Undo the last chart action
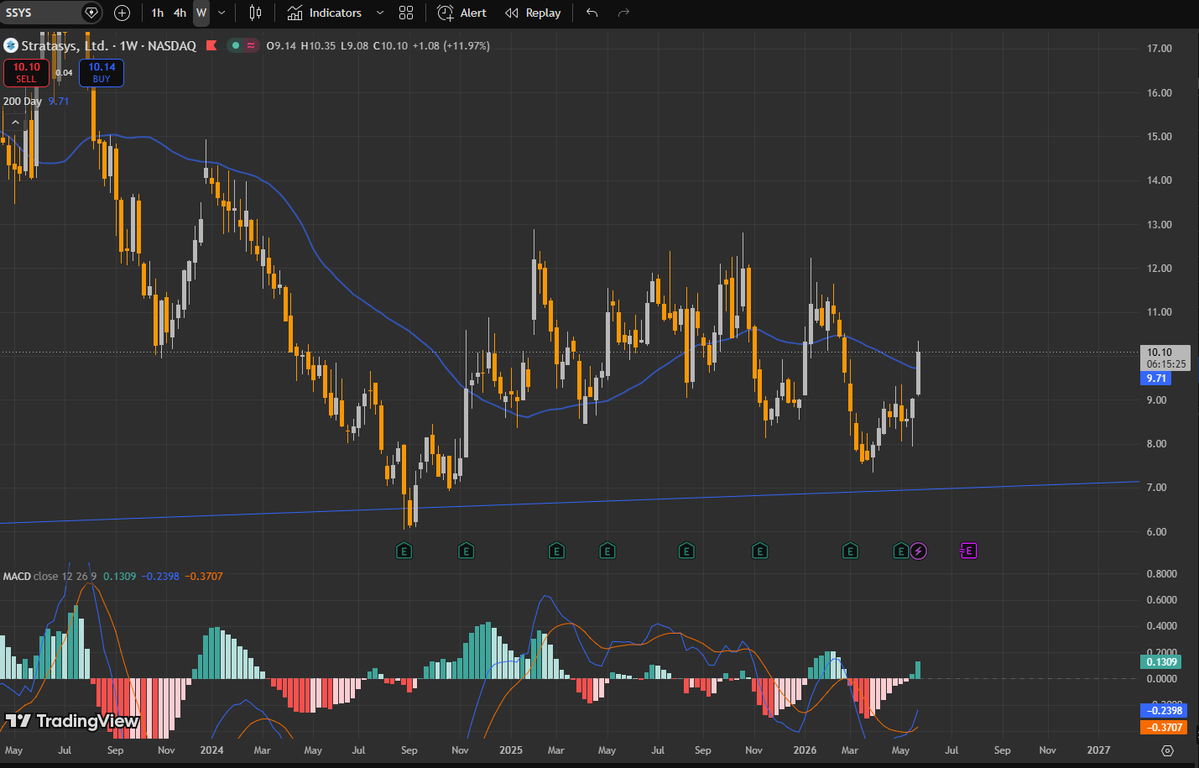 coord(592,13)
